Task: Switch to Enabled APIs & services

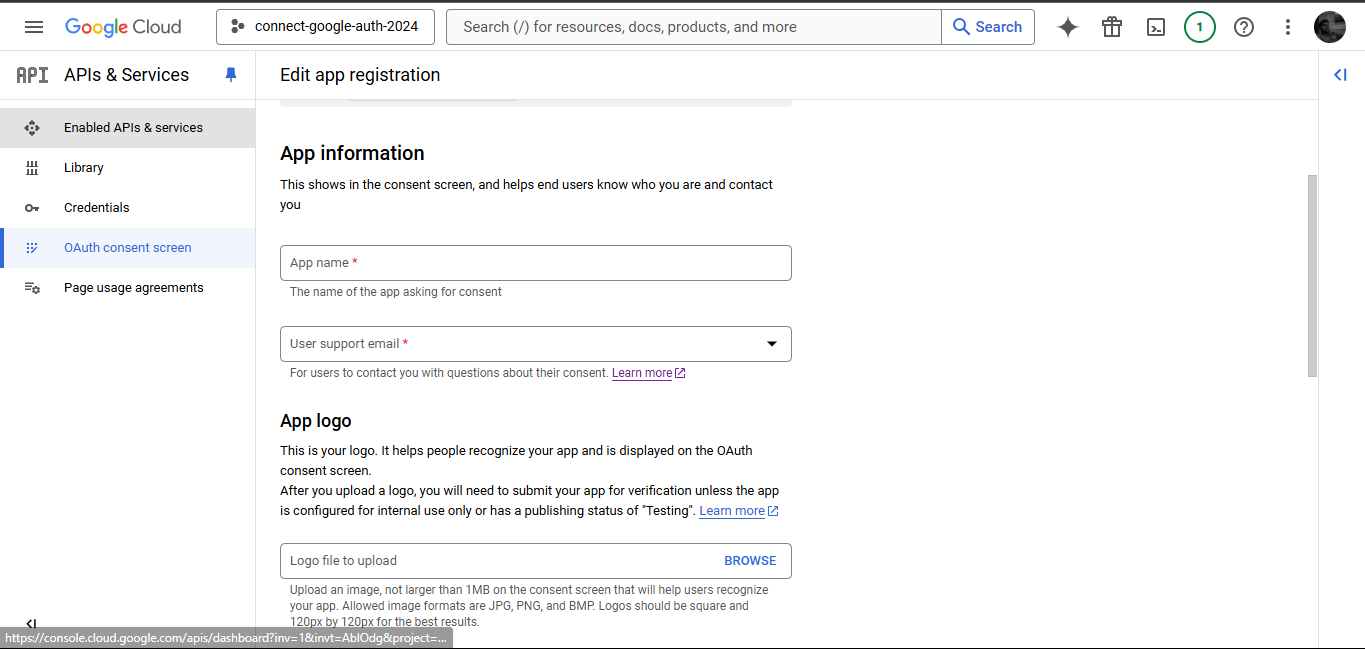Action: pos(133,127)
